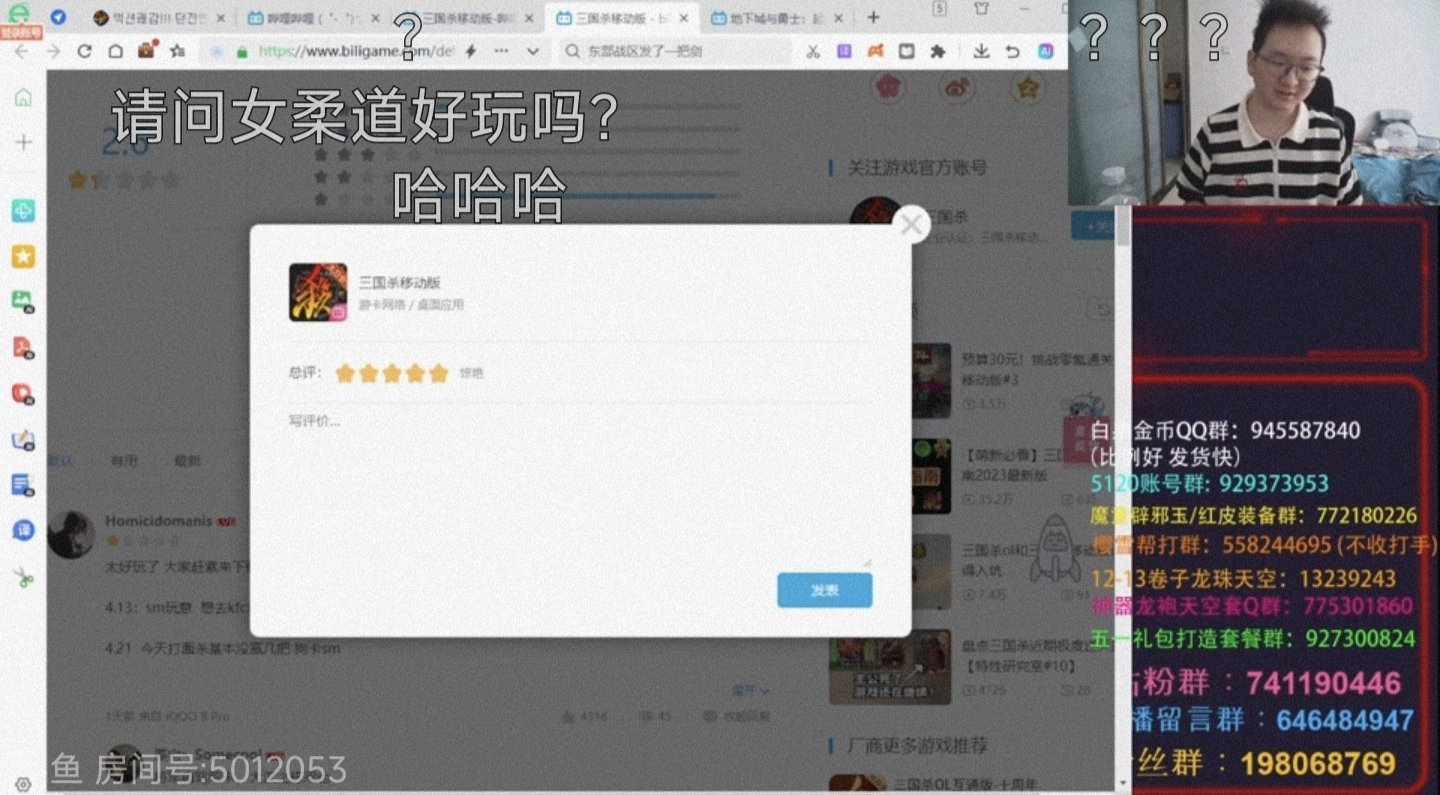Click the briefcase icon with red badge
The height and width of the screenshot is (795, 1440).
click(147, 50)
